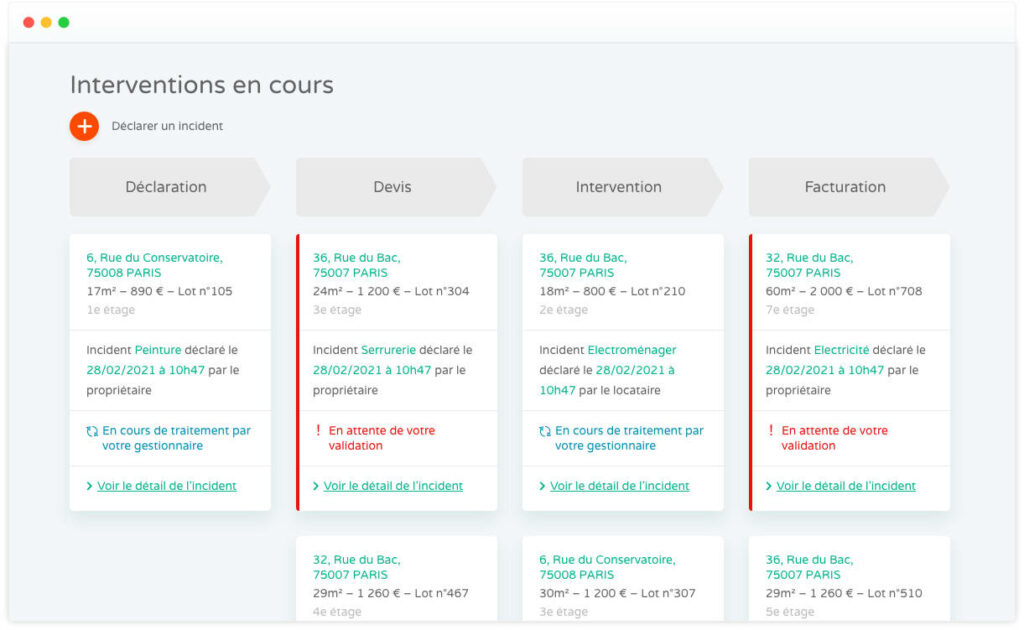The height and width of the screenshot is (630, 1024).
Task: Click '60m² – 2 000 € – Lot n°708' text
Action: (x=844, y=291)
